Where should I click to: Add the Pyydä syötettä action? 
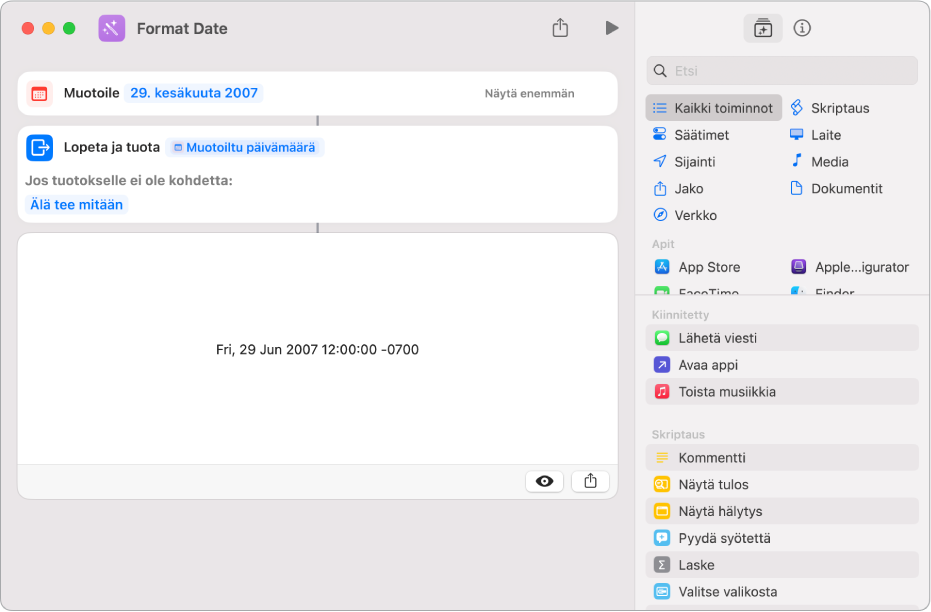(x=782, y=538)
